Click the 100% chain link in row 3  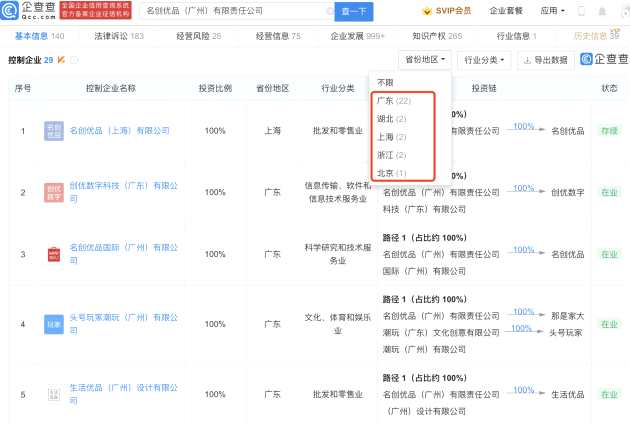(x=524, y=250)
